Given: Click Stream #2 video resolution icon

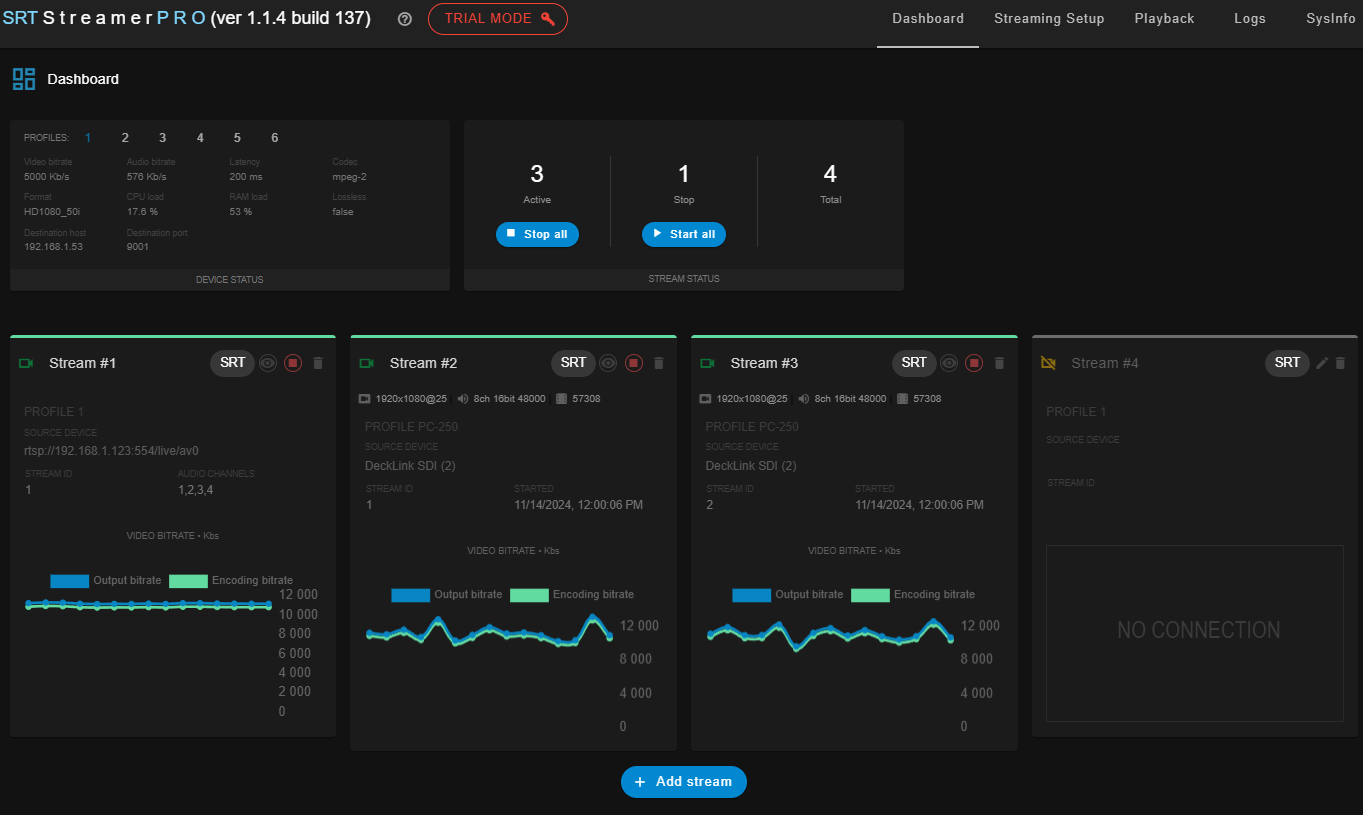Looking at the screenshot, I should click(x=365, y=399).
